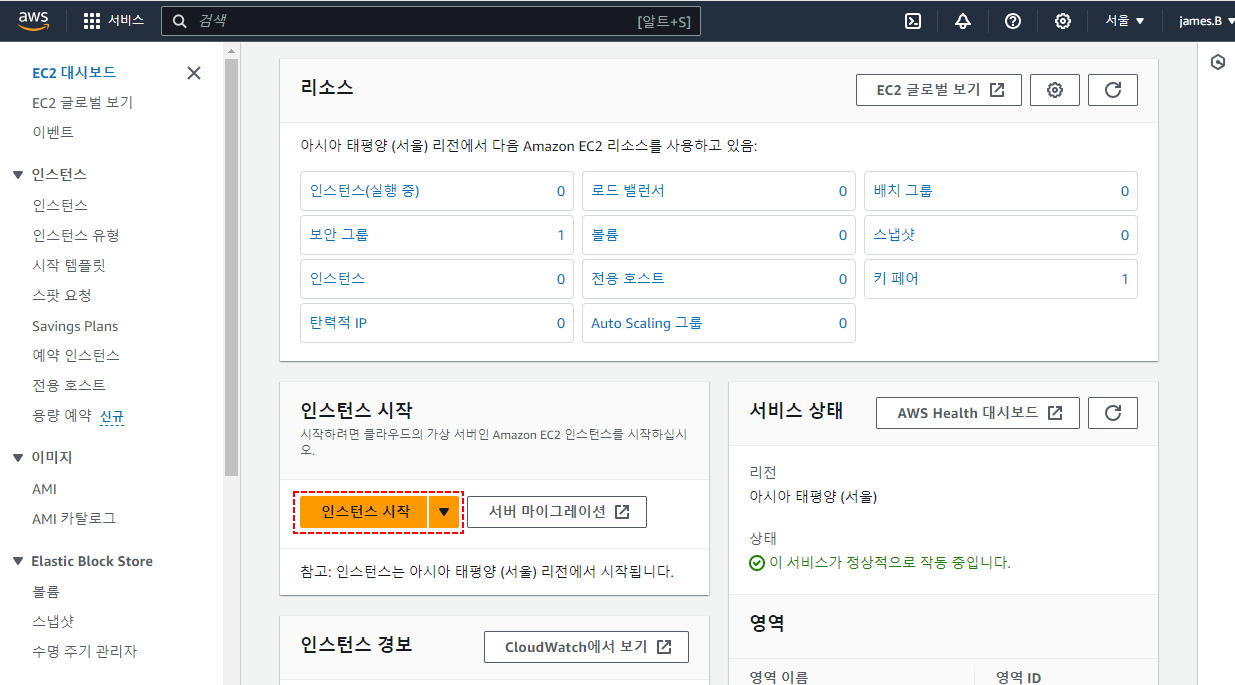Open EC2 글로벌 보기 in sidebar
Image resolution: width=1235 pixels, height=685 pixels.
coord(82,103)
